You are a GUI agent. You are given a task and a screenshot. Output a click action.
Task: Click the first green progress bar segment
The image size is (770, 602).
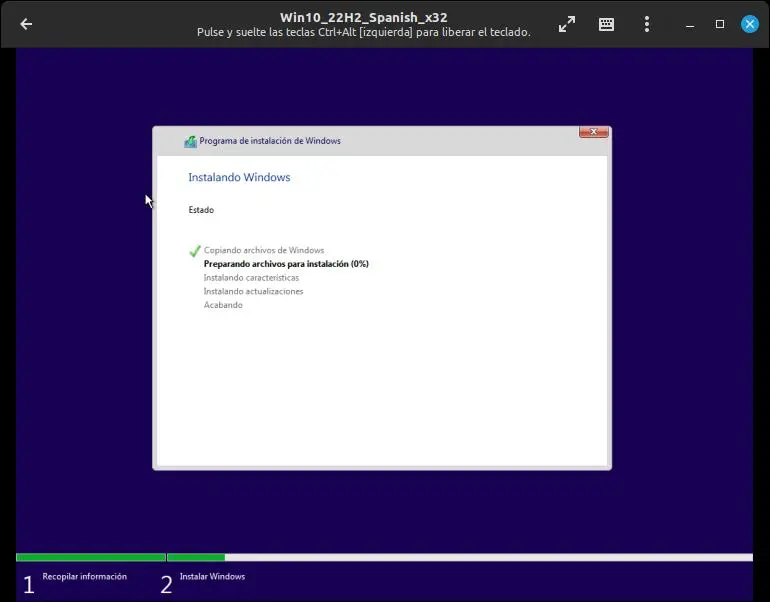pyautogui.click(x=90, y=557)
